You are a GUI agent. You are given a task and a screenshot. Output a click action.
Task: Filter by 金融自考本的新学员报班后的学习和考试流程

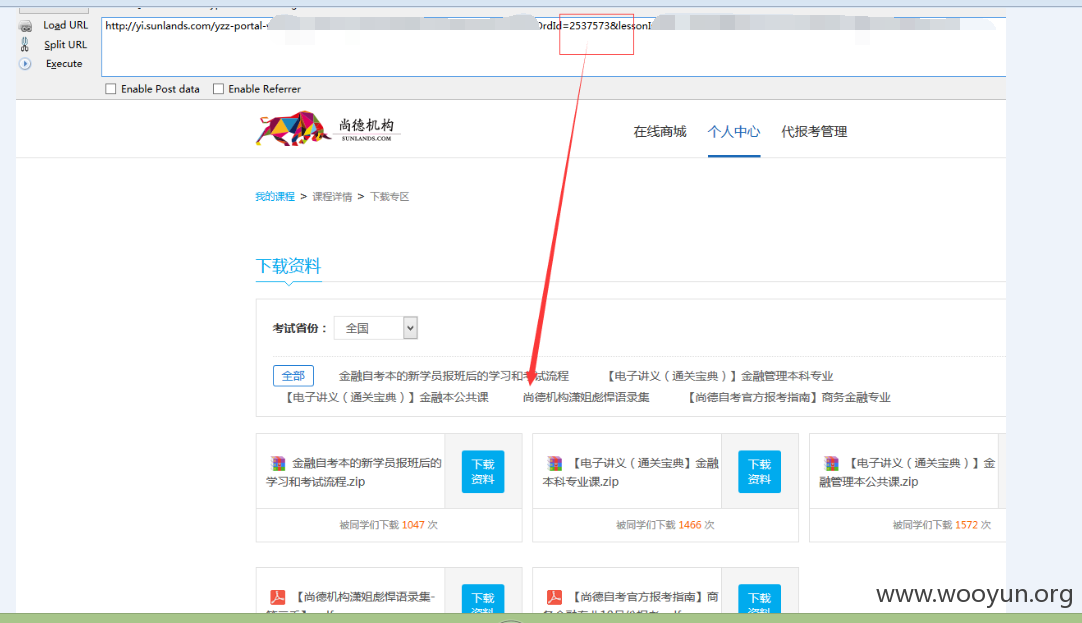[453, 376]
